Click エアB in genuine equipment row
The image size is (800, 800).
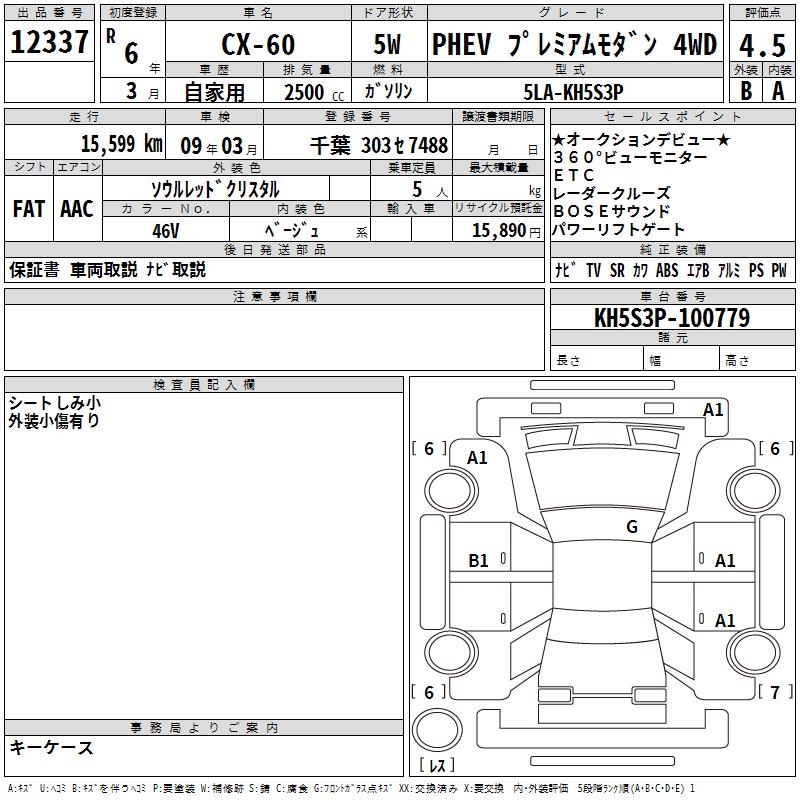(x=698, y=270)
